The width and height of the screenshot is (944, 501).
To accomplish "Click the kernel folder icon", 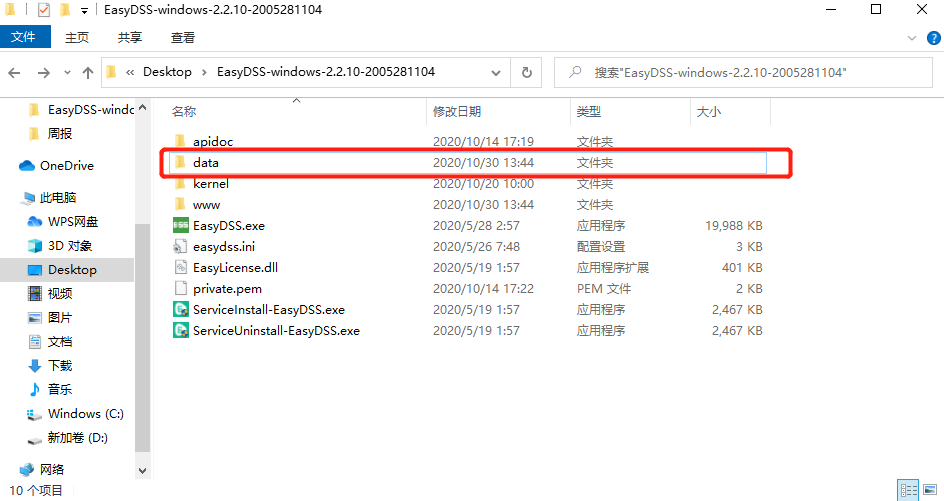I will point(180,184).
